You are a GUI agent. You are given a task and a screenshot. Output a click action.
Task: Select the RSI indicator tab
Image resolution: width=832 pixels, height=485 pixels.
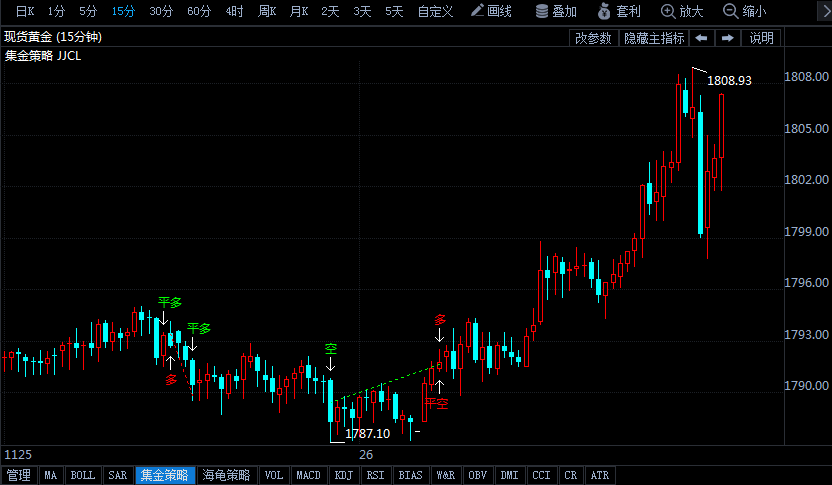click(x=375, y=475)
